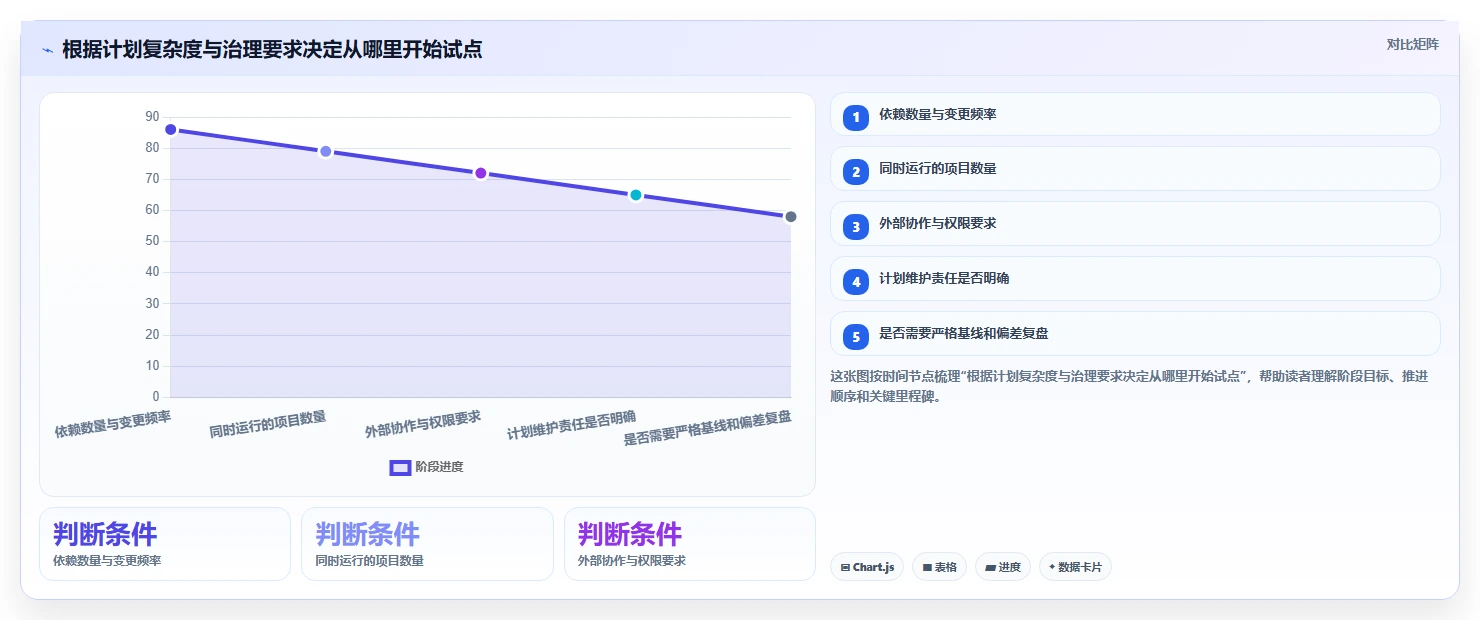Click the 进度 tag
This screenshot has height=620, width=1480.
tap(1002, 567)
